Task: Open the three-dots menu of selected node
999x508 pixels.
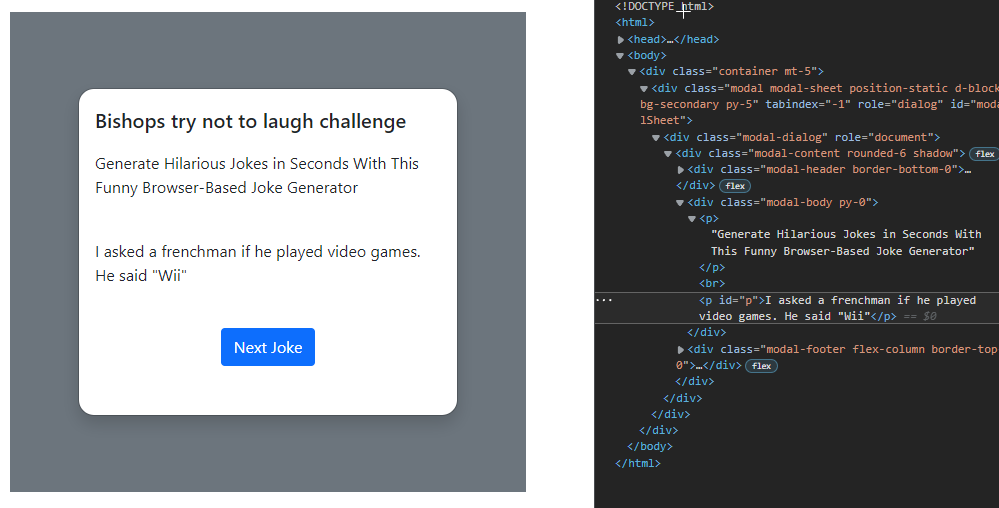Action: 603,300
